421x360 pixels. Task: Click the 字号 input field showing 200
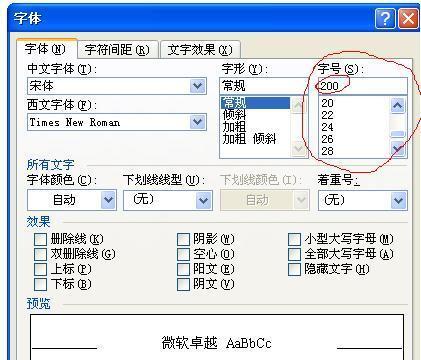coord(363,86)
